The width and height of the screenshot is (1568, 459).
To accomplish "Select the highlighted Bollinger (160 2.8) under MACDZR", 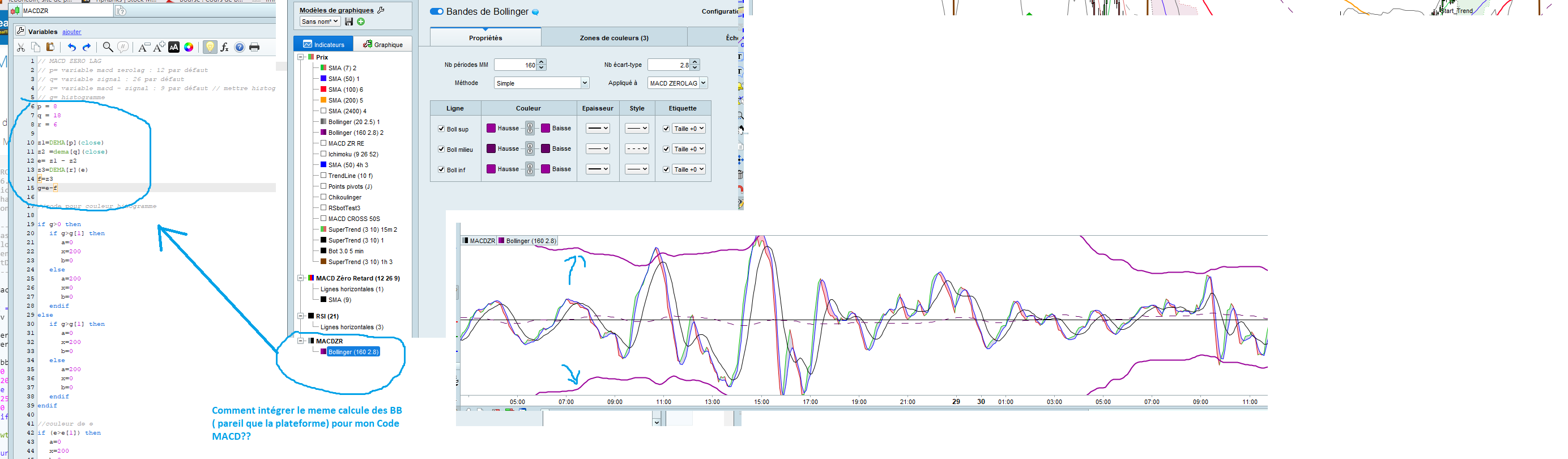I will click(353, 352).
